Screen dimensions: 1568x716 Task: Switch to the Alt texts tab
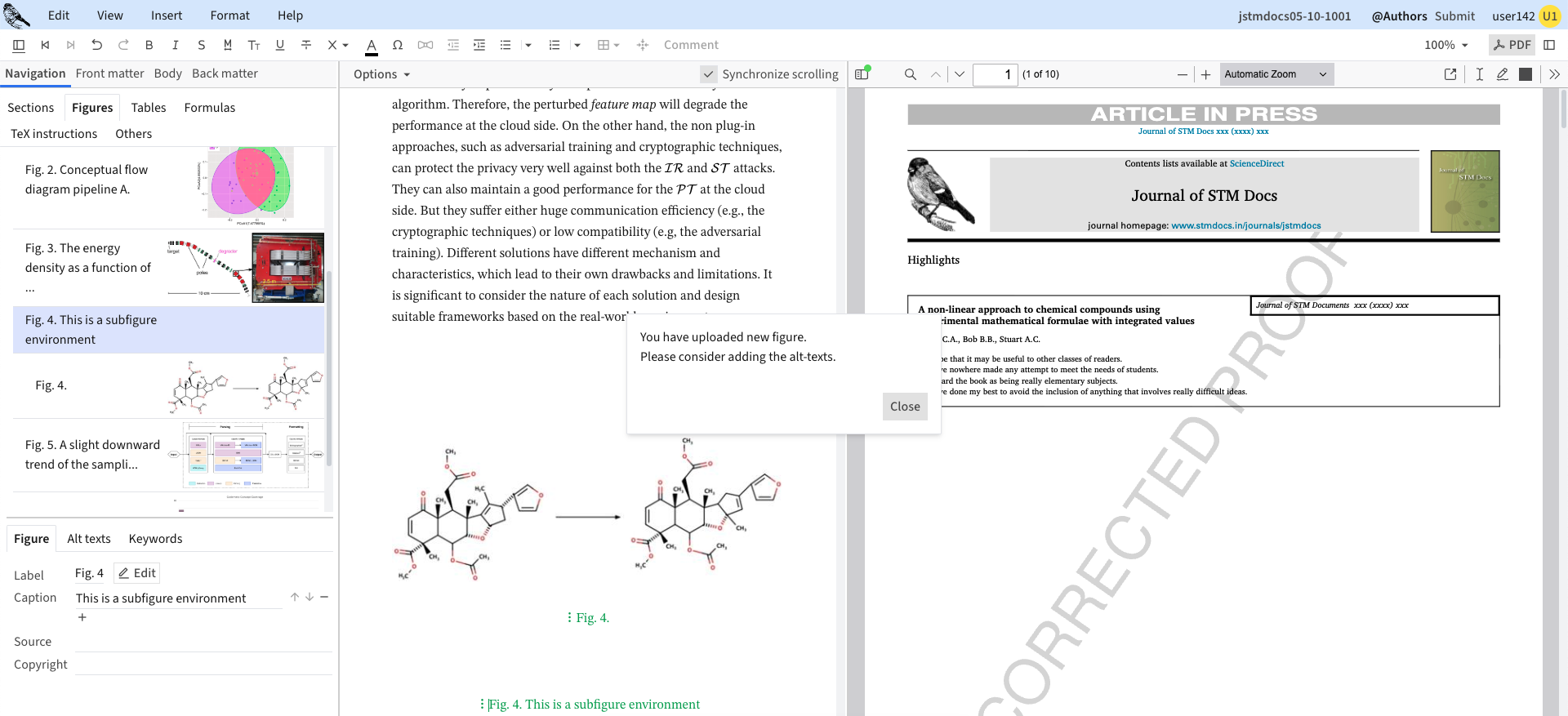coord(89,539)
